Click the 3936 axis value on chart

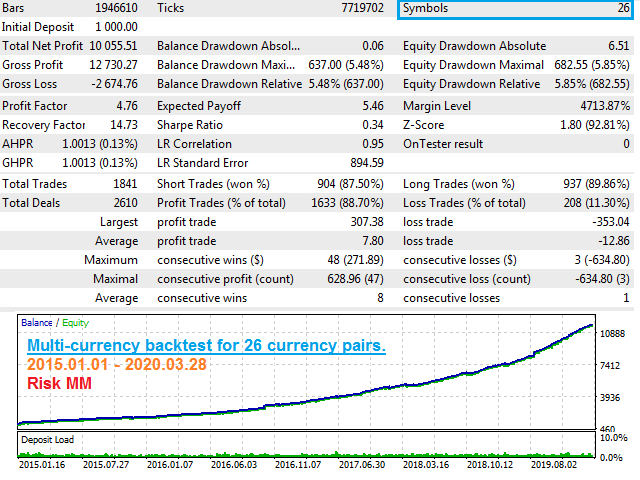point(610,397)
